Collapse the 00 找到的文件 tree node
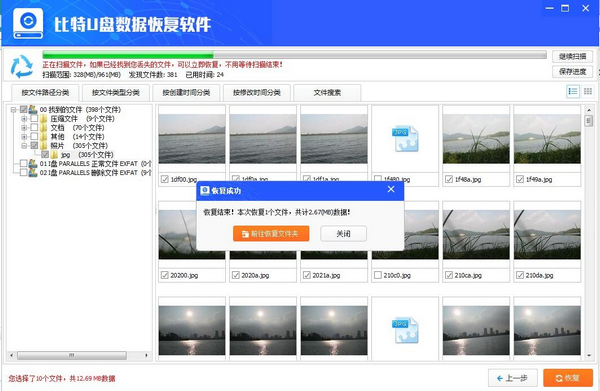 click(13, 110)
